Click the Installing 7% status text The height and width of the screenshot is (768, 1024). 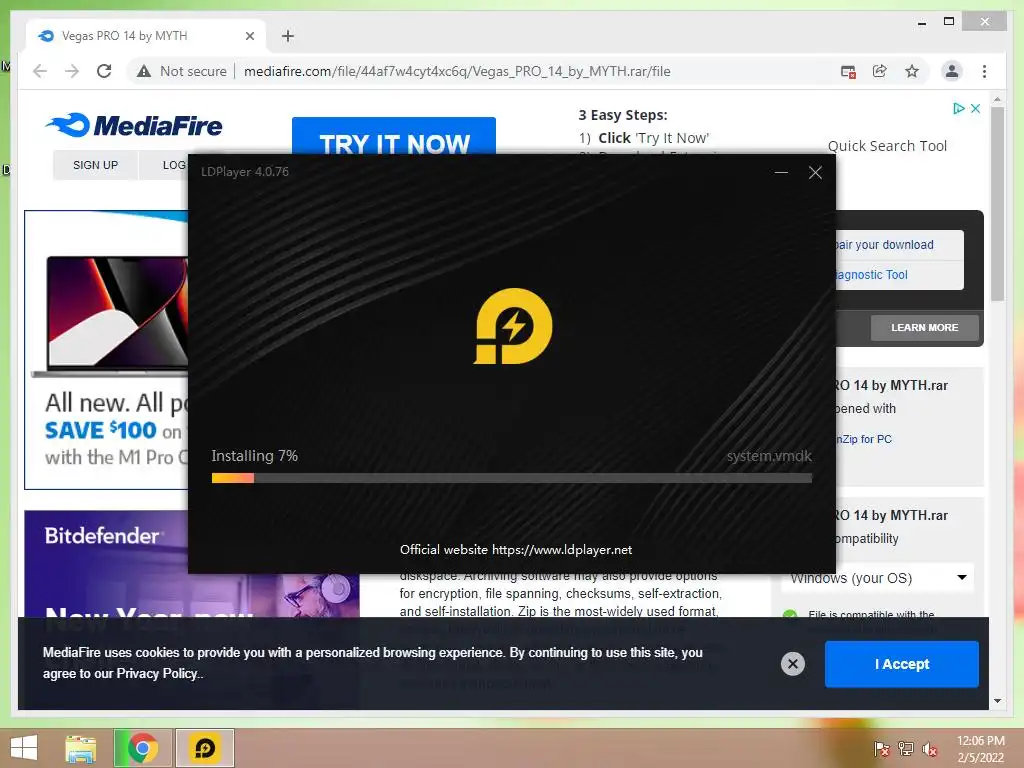coord(254,456)
